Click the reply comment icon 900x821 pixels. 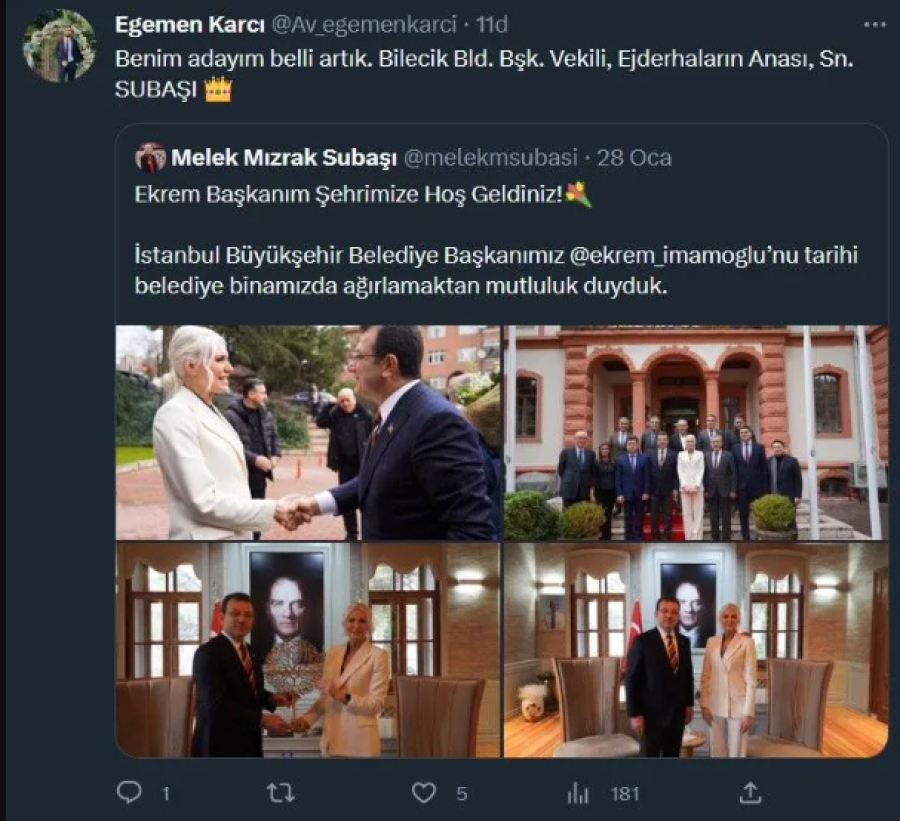click(129, 792)
